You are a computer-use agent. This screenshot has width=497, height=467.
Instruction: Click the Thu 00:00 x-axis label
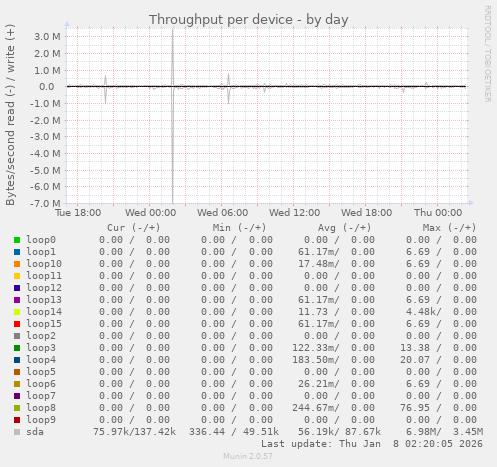click(438, 213)
